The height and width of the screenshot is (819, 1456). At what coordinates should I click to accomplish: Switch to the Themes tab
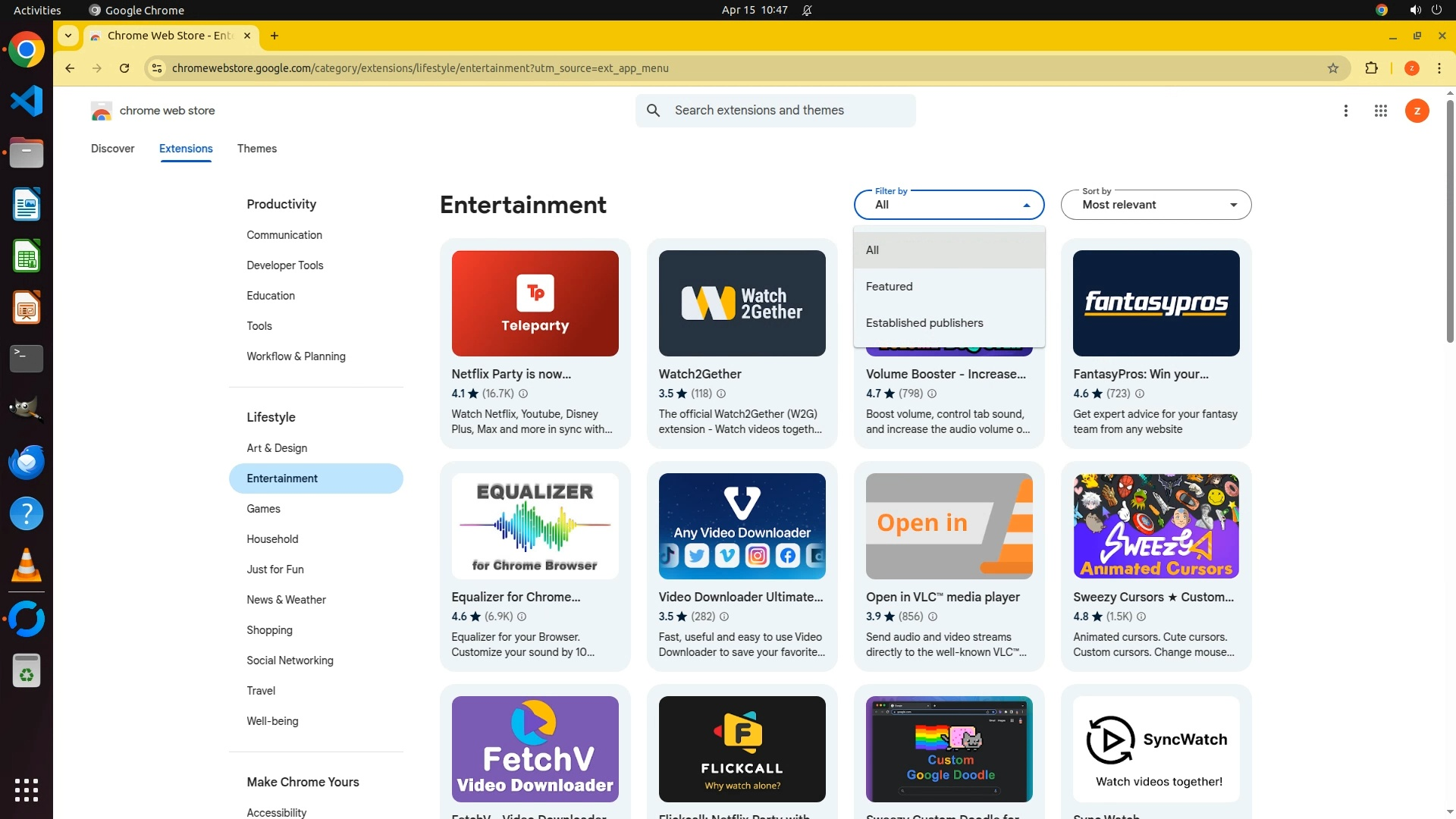pyautogui.click(x=256, y=149)
